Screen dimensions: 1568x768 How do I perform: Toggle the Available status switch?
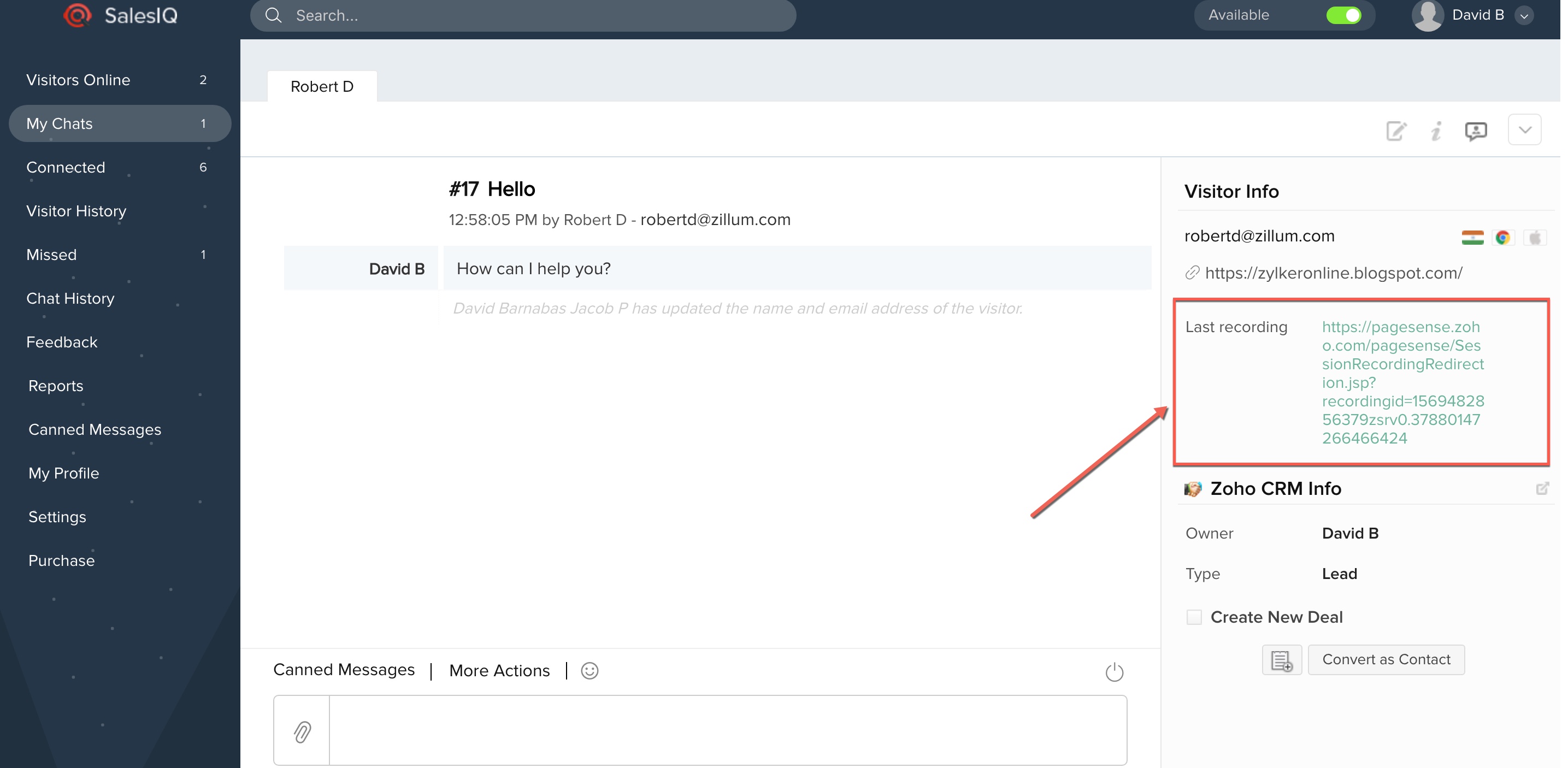pos(1343,15)
